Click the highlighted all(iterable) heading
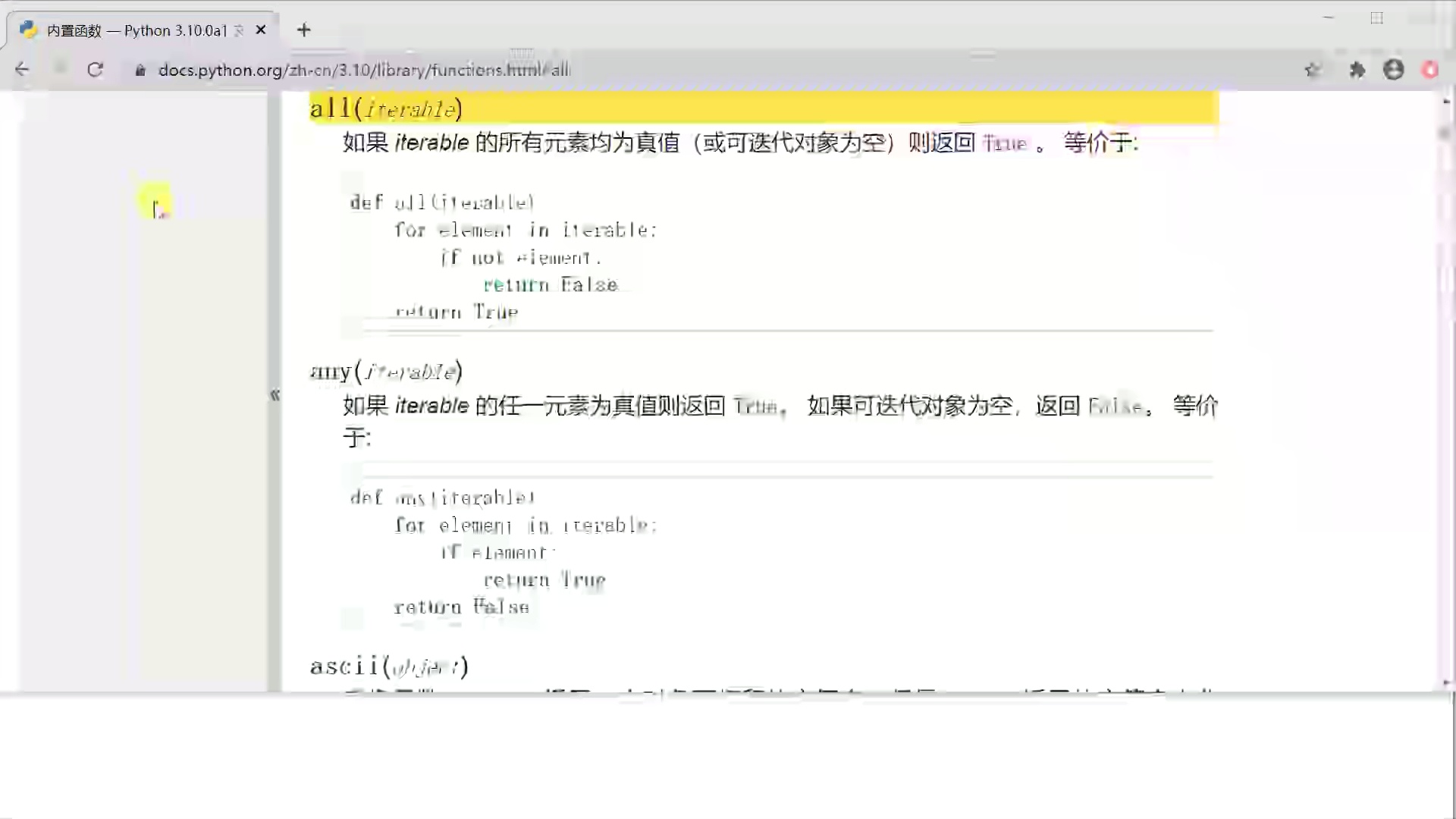Viewport: 1456px width, 819px height. tap(385, 108)
